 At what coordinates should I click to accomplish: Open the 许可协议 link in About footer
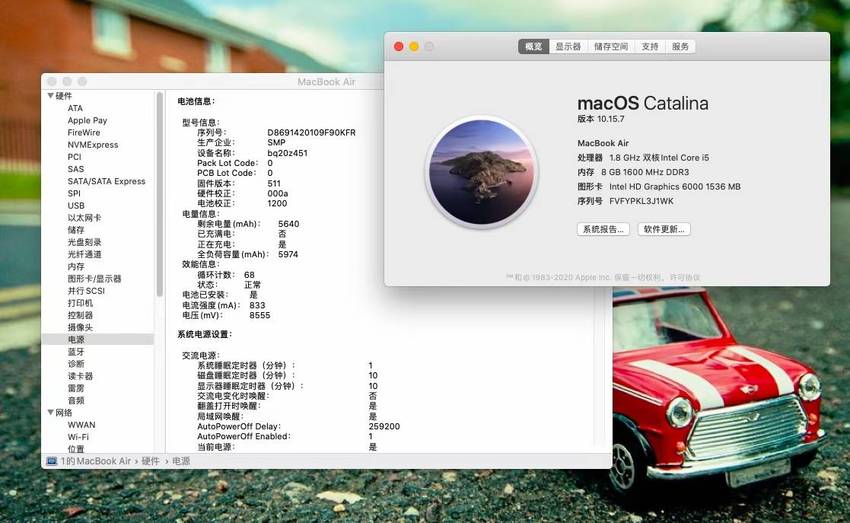pos(685,277)
